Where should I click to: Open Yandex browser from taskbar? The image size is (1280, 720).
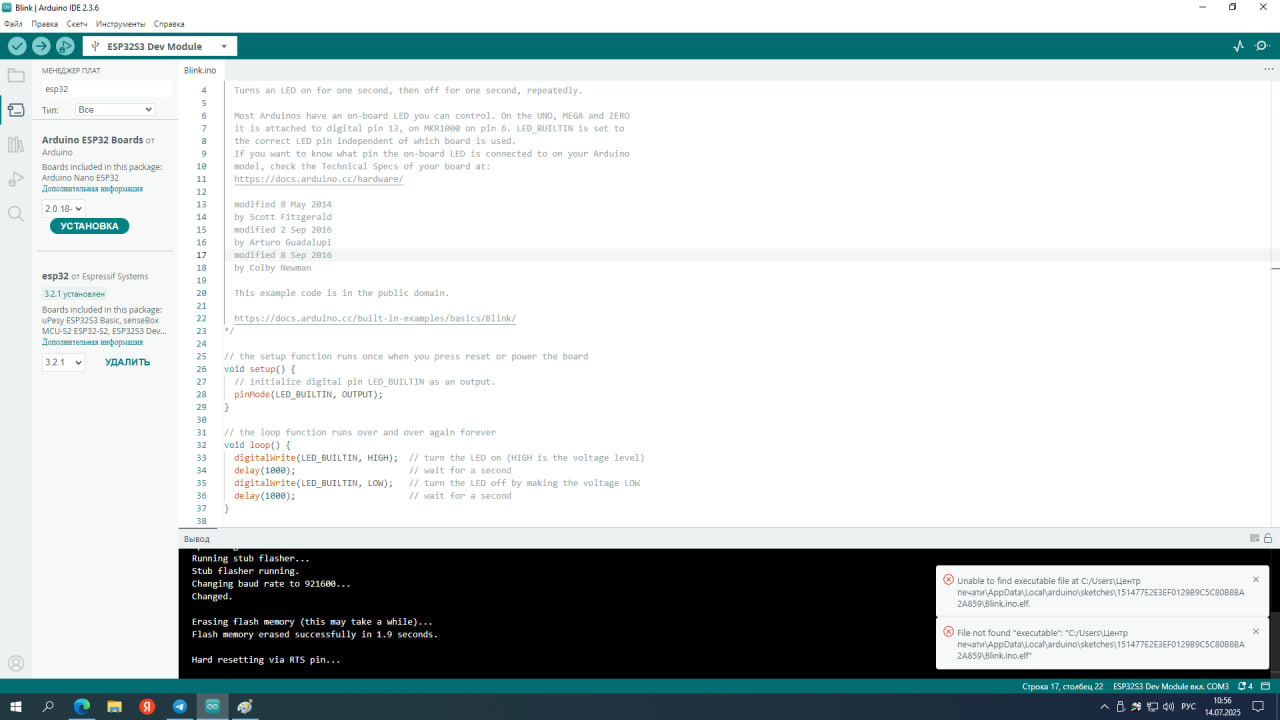[x=147, y=706]
